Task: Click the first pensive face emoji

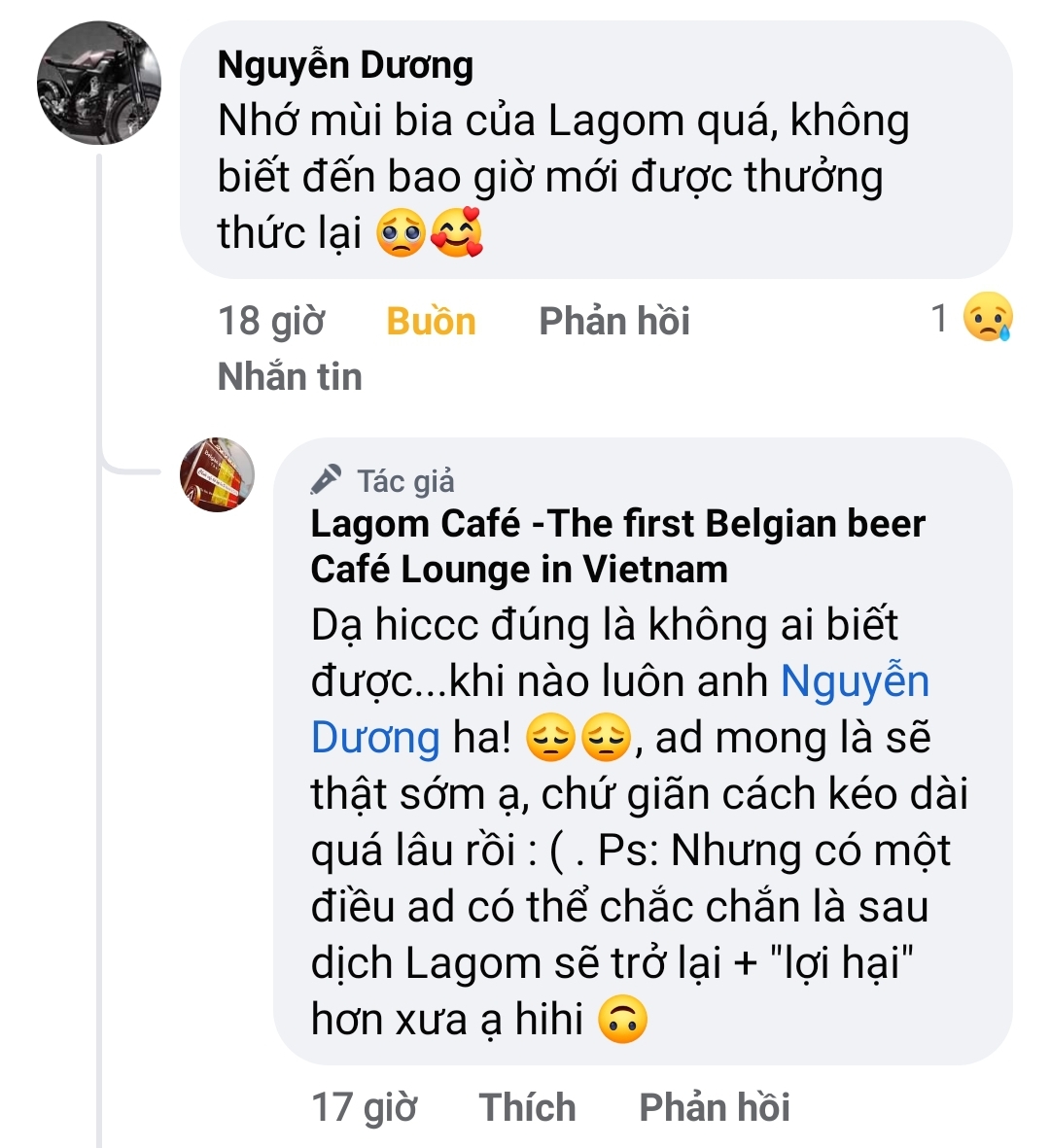Action: (x=551, y=739)
